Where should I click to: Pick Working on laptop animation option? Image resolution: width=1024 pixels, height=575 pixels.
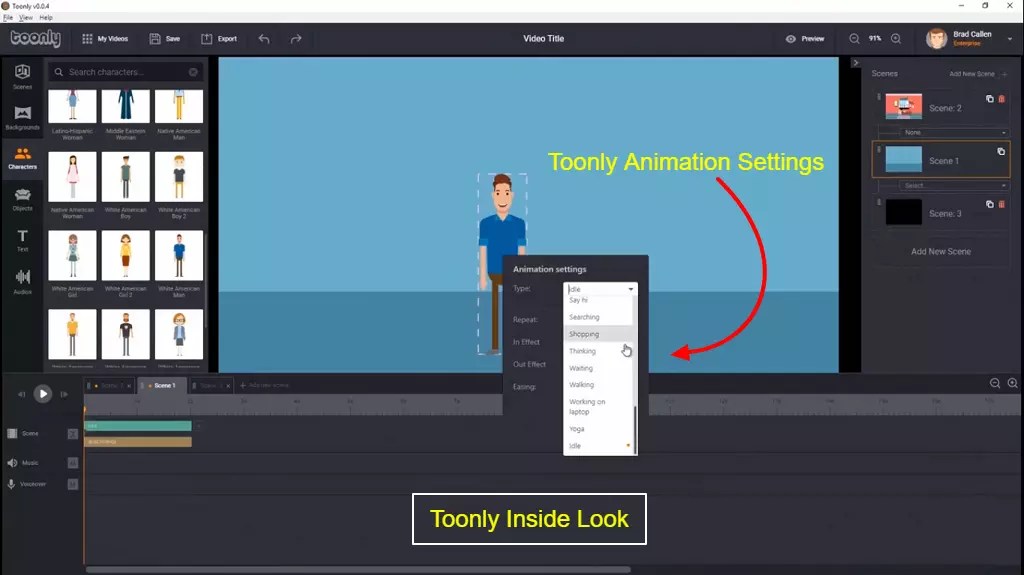598,406
